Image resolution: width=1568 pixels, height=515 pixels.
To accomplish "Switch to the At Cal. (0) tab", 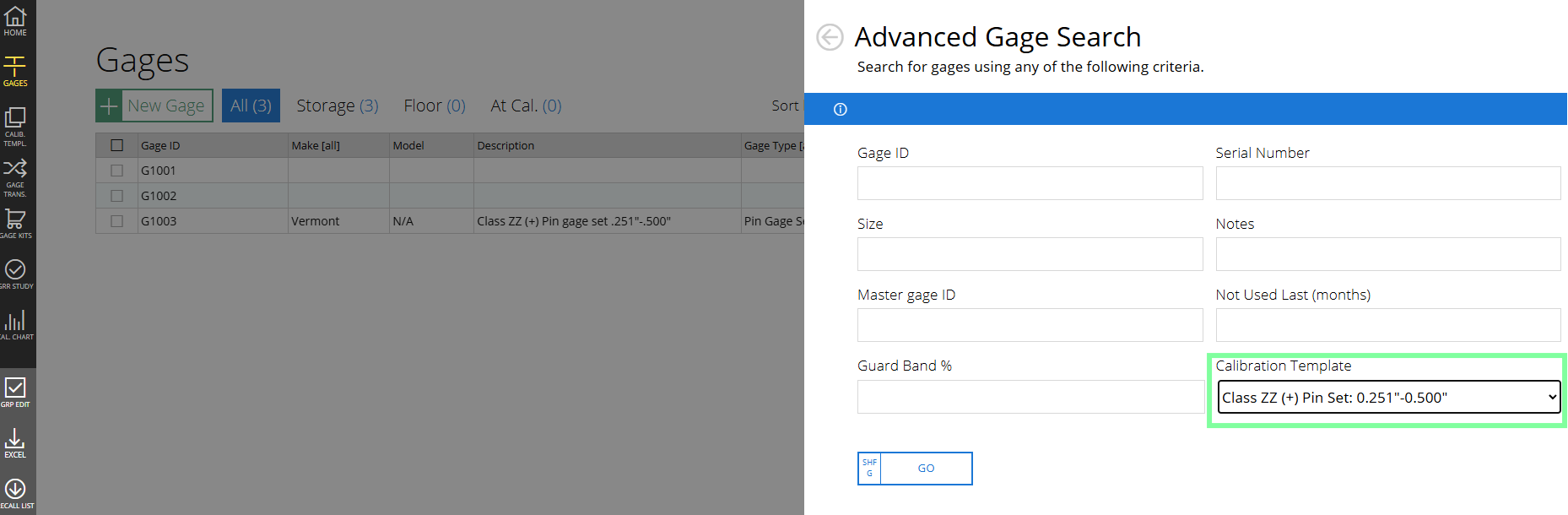I will click(526, 106).
